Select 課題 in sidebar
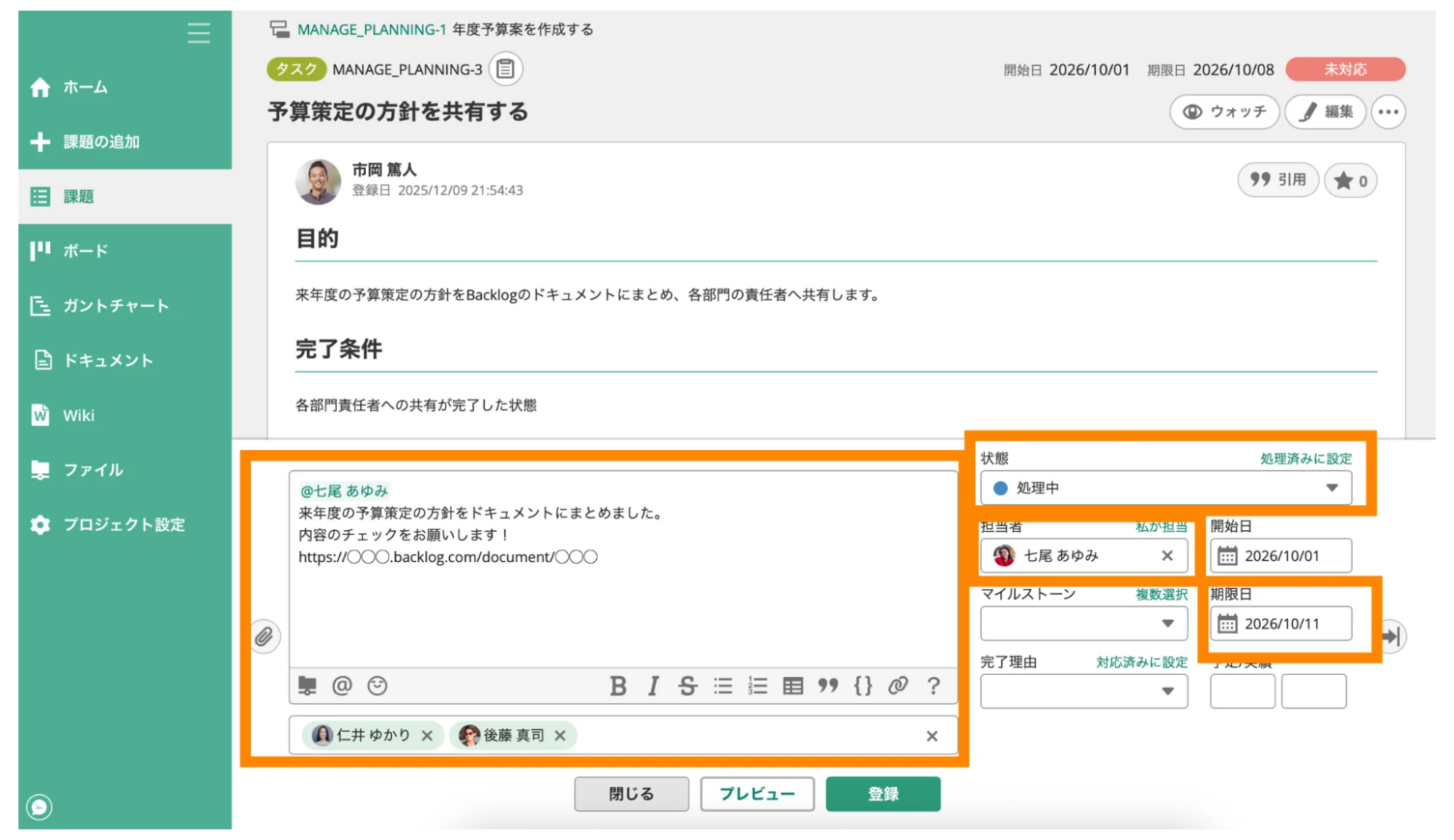This screenshot has width=1454, height=840. coord(125,196)
